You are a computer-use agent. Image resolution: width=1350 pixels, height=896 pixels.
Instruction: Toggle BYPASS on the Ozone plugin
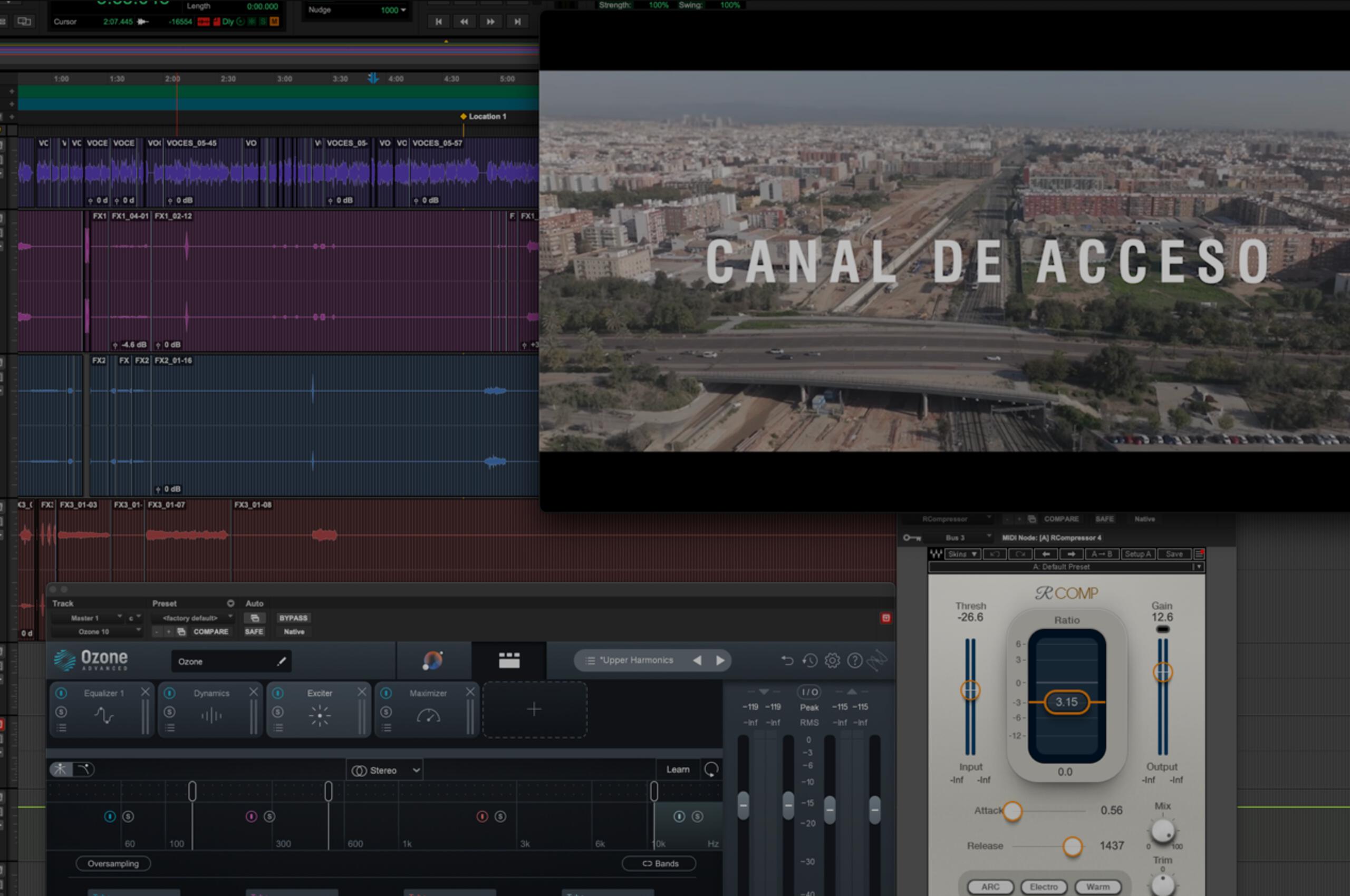click(293, 618)
